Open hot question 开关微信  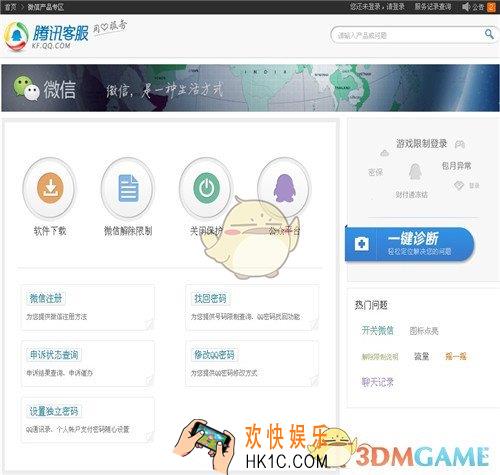[x=377, y=330]
